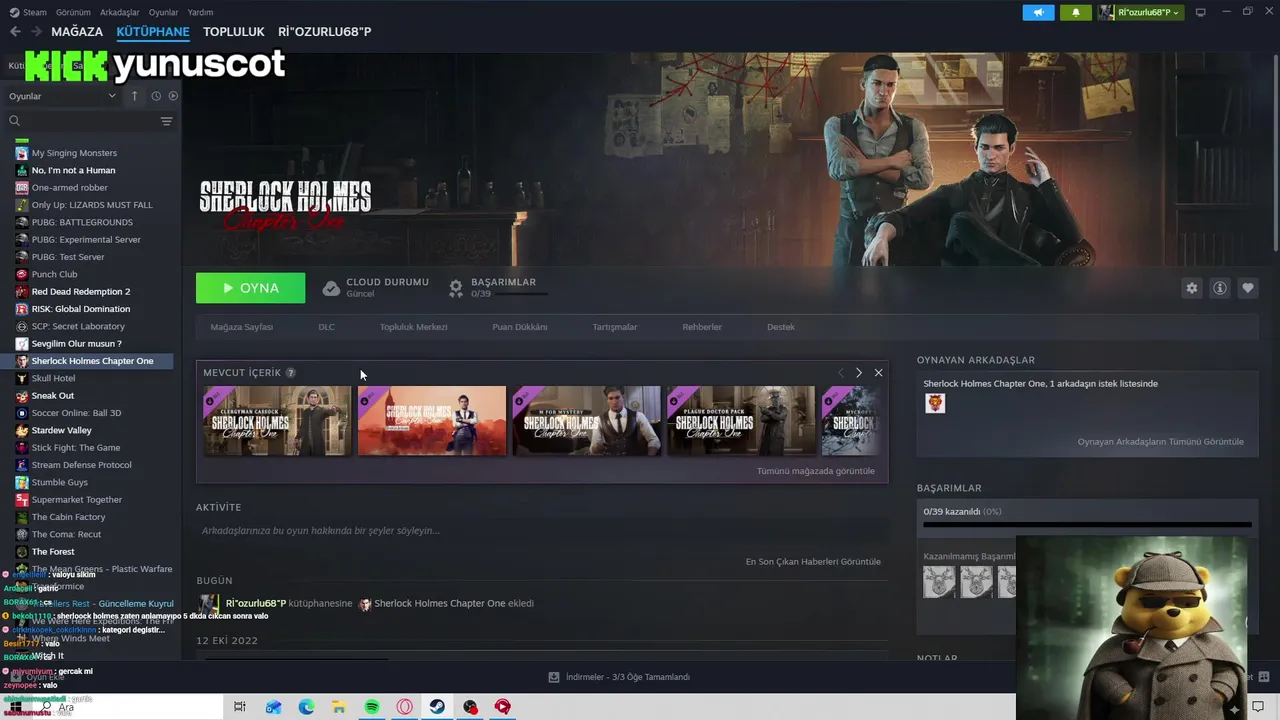
Task: Go back with the left arrow
Action: pyautogui.click(x=15, y=31)
